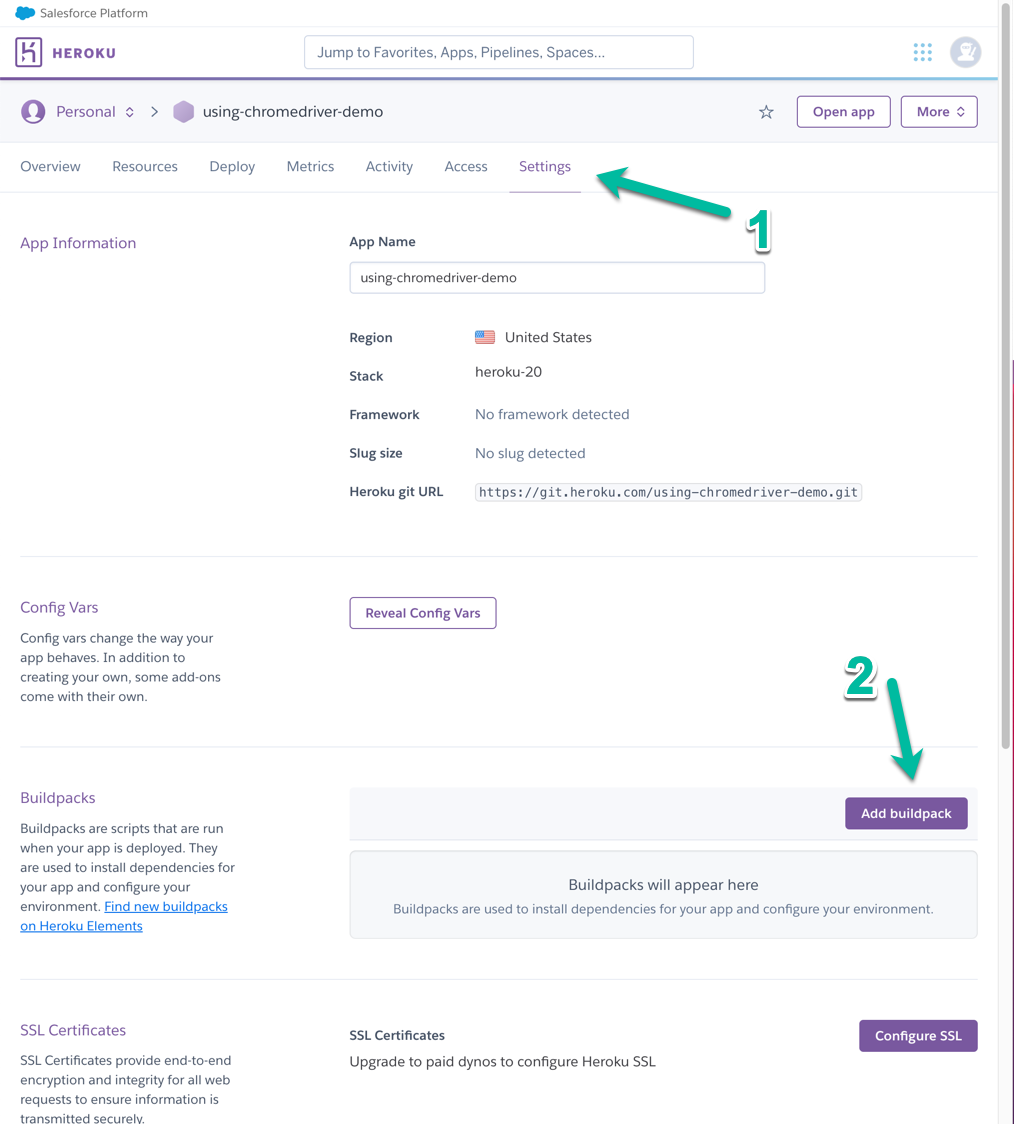Click Reveal Config Vars
This screenshot has height=1124, width=1014.
422,613
